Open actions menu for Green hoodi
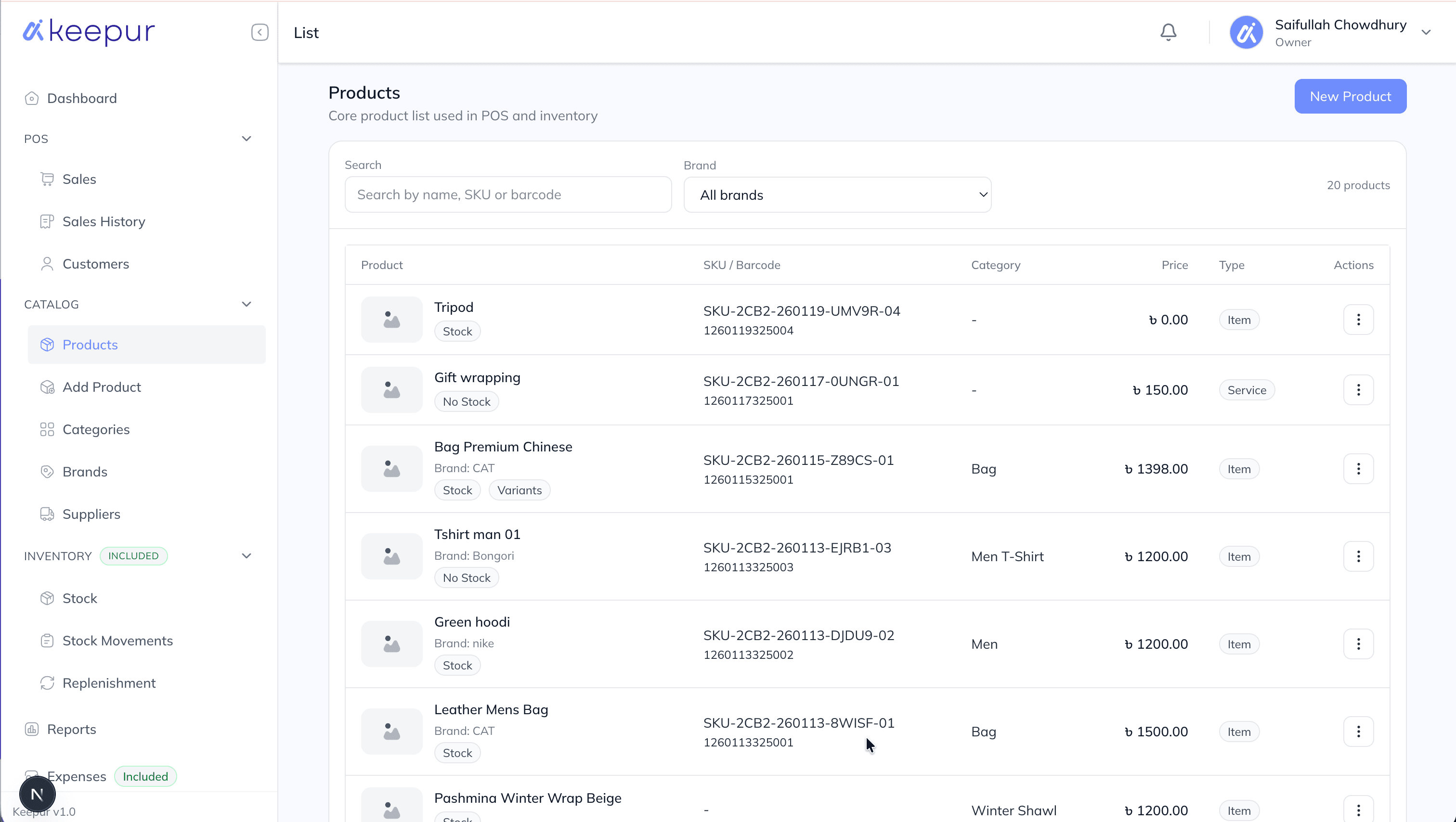 coord(1358,644)
